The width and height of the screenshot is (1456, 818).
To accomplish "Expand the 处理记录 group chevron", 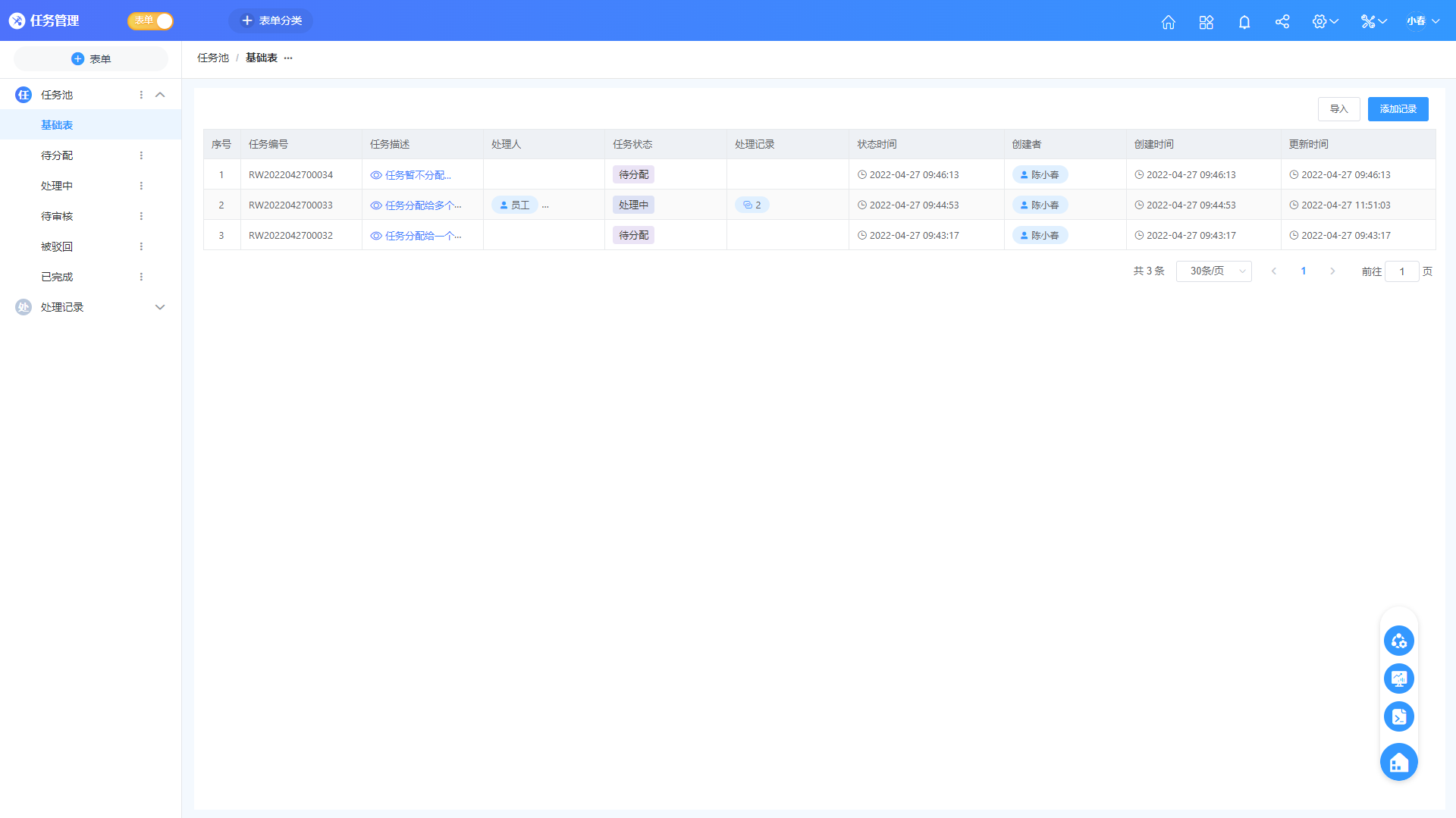I will click(160, 307).
